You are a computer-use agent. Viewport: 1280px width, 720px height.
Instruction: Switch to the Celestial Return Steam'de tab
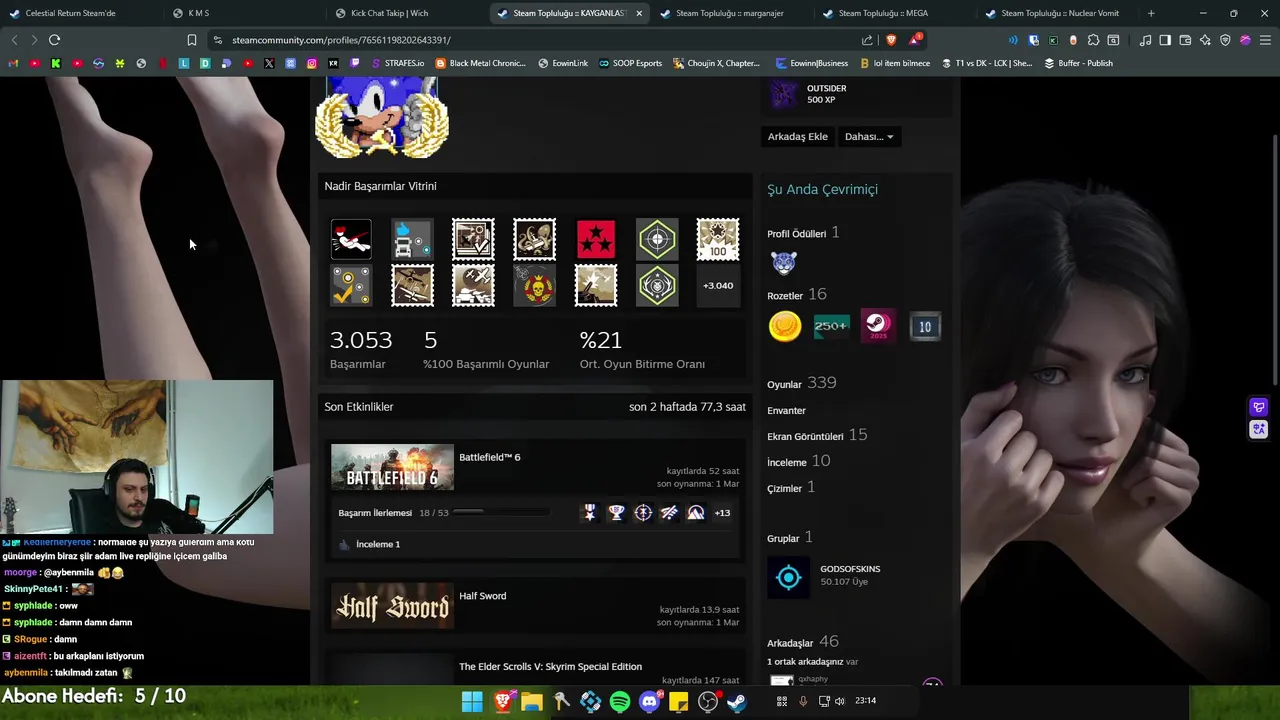click(x=71, y=13)
